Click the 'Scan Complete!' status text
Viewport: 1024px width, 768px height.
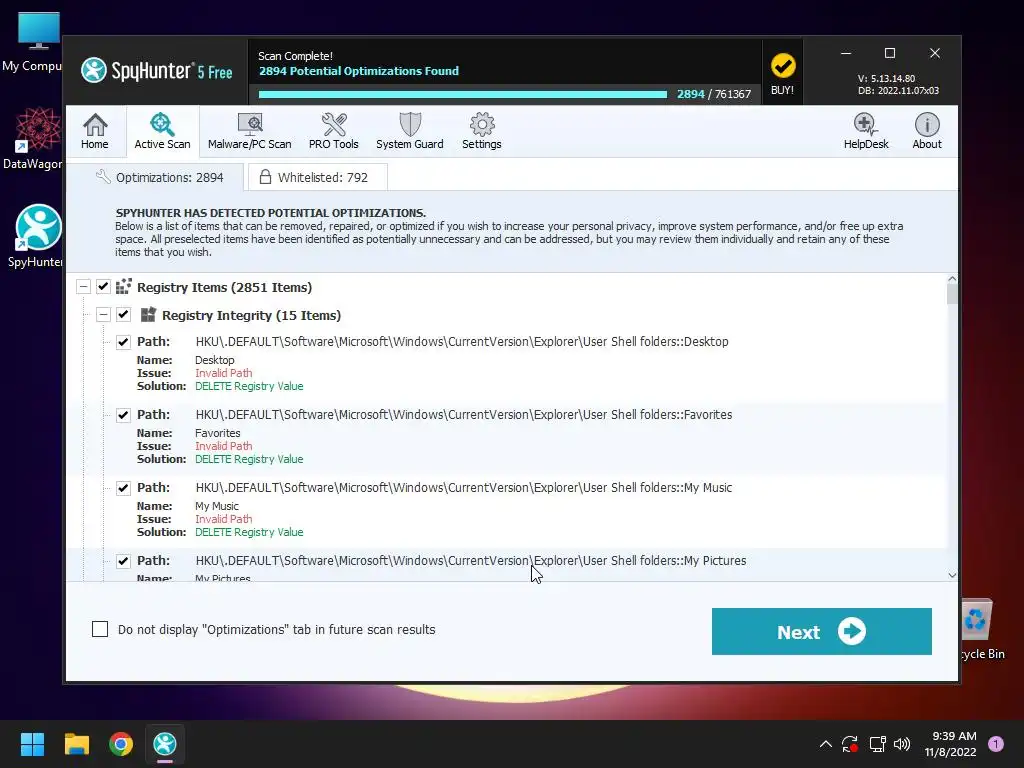point(295,56)
